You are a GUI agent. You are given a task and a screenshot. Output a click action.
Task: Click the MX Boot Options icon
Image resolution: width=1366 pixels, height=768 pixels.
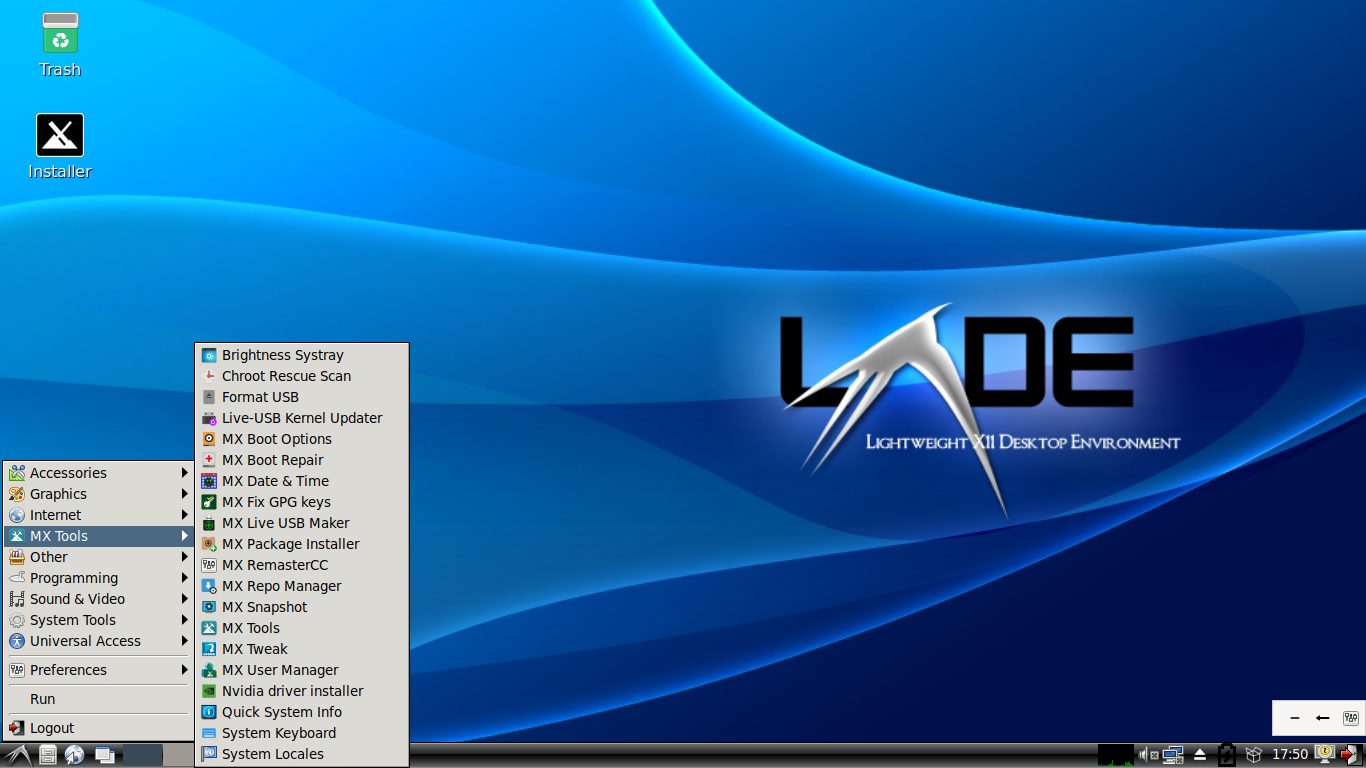coord(209,439)
